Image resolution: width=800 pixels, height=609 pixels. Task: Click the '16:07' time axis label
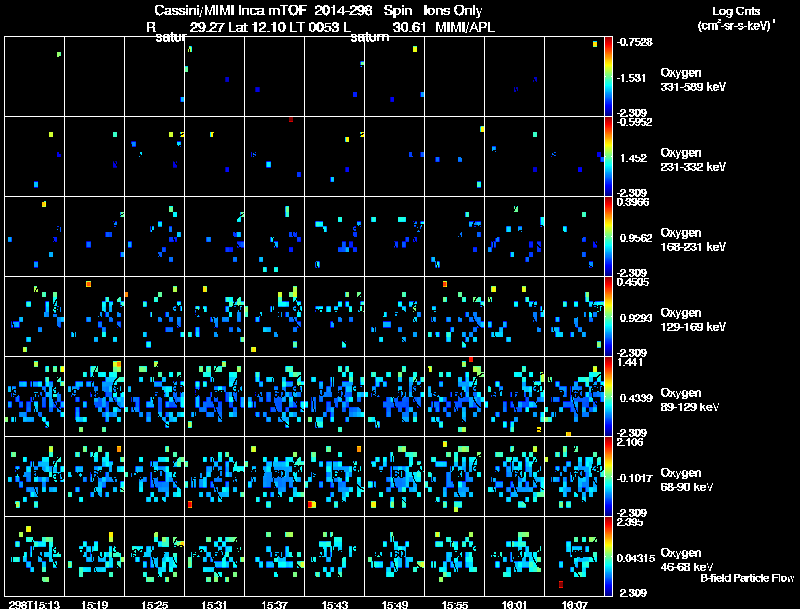pos(574,604)
